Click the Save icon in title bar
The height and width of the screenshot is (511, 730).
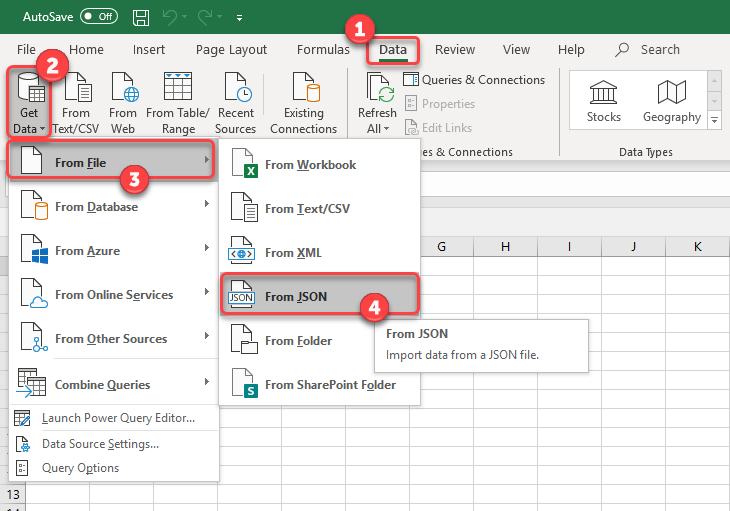coord(141,17)
